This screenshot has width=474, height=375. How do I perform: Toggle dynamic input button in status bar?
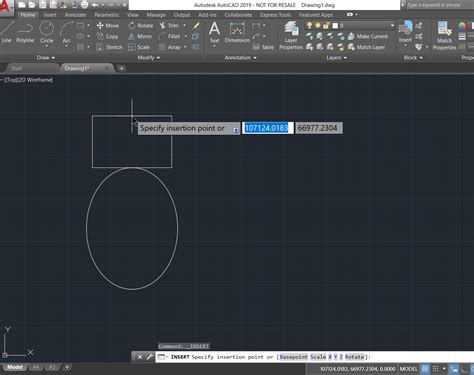click(454, 369)
